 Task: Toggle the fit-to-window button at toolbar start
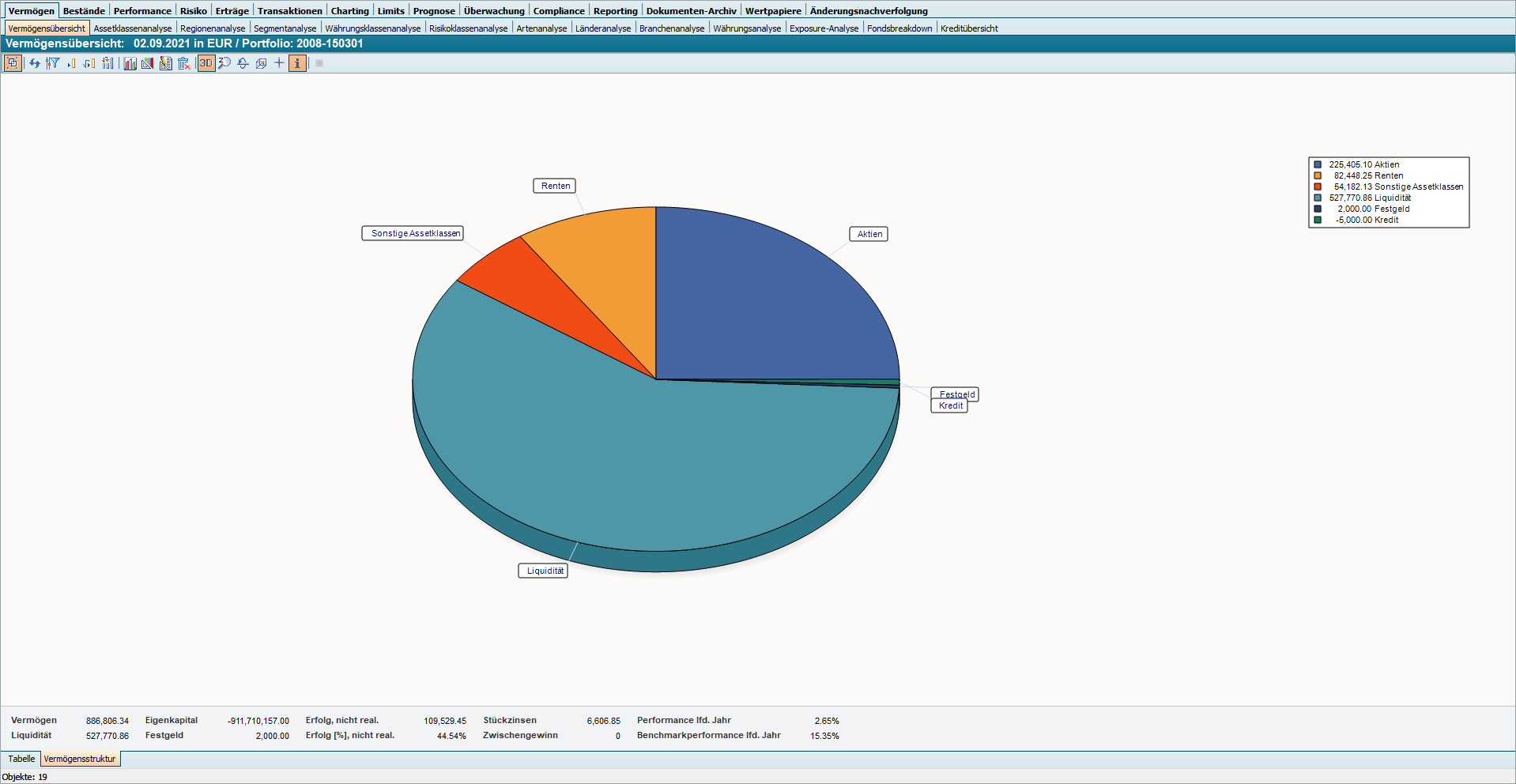tap(13, 63)
